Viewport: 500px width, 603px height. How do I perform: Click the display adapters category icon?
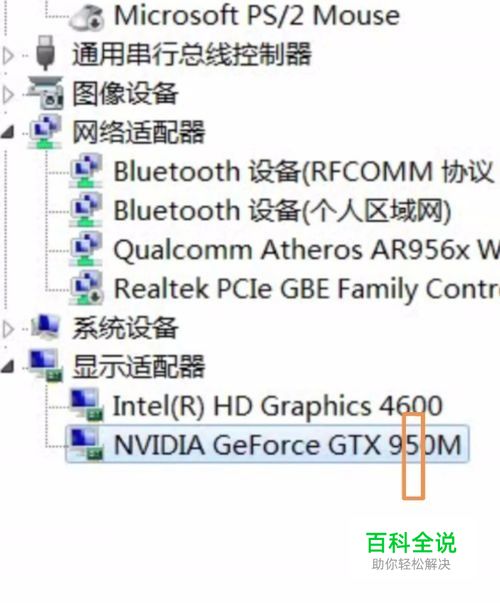click(46, 366)
